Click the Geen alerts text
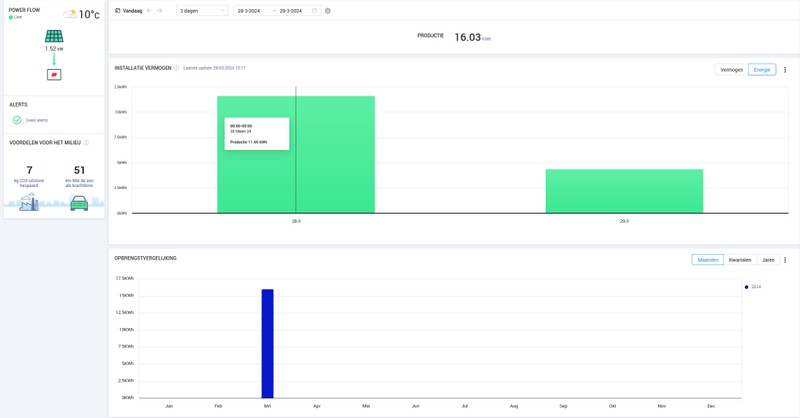Image resolution: width=800 pixels, height=418 pixels. [37, 120]
